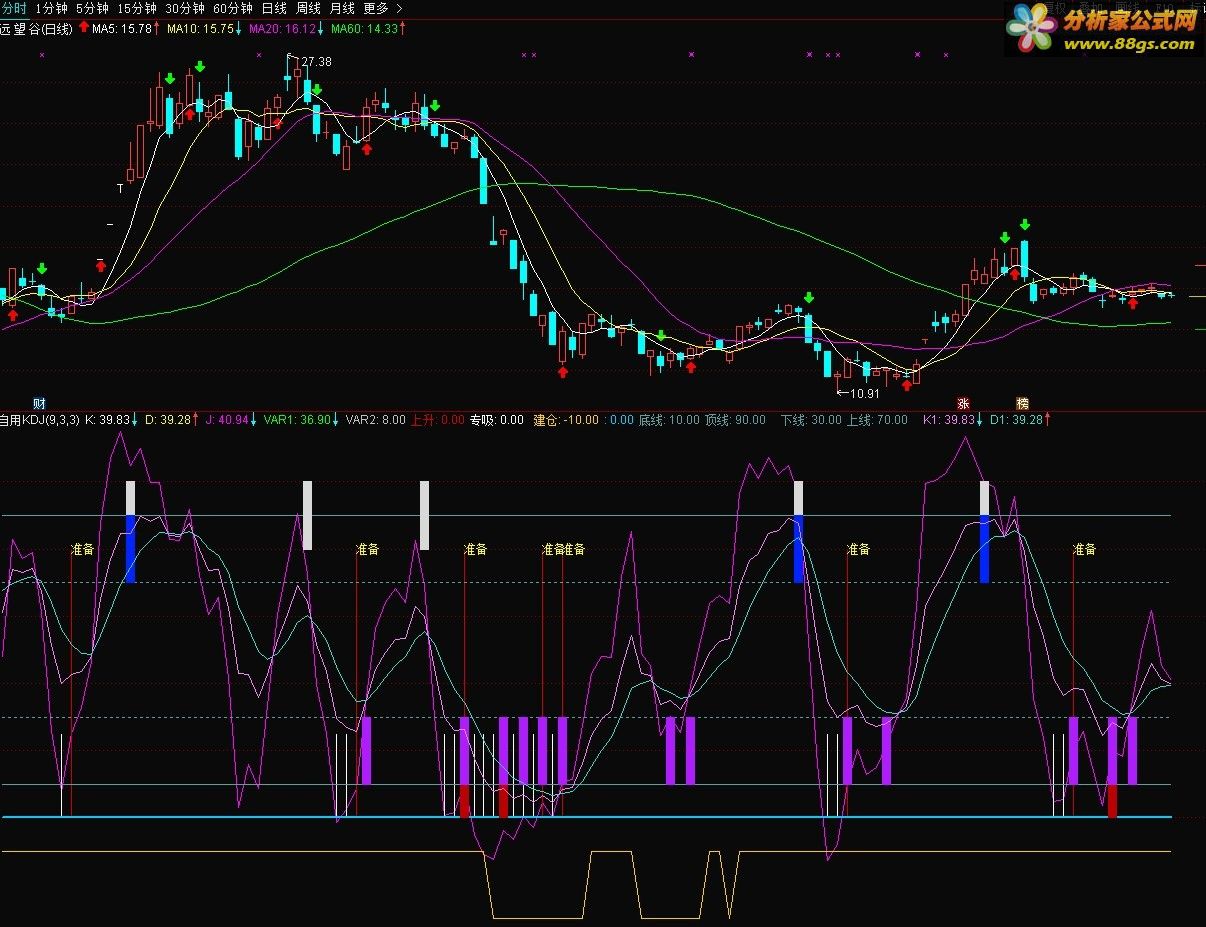Select the MA10: 15.75 indicator label
1206x927 pixels.
200,29
